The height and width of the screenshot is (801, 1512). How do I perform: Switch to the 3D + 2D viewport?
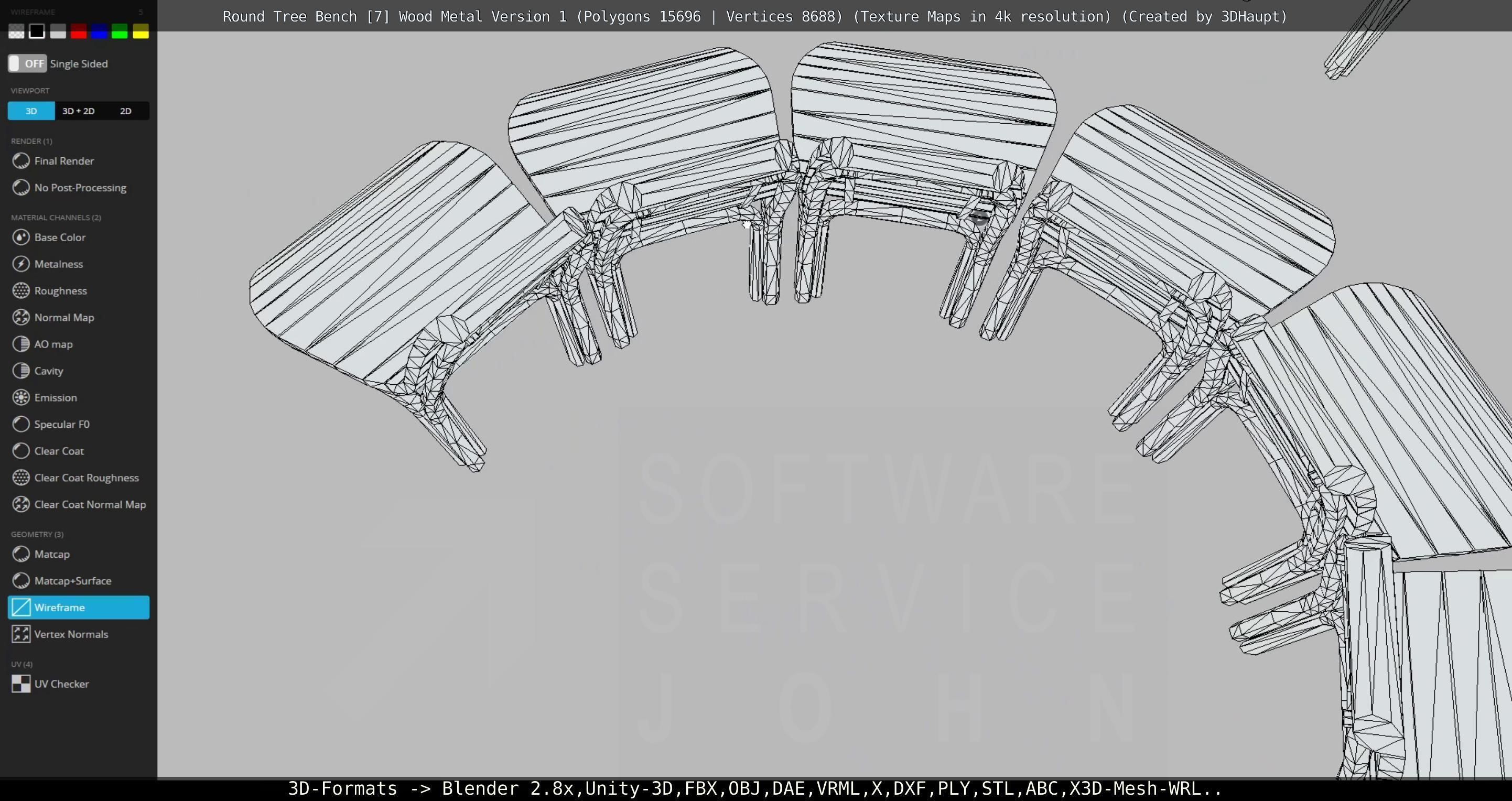click(78, 111)
